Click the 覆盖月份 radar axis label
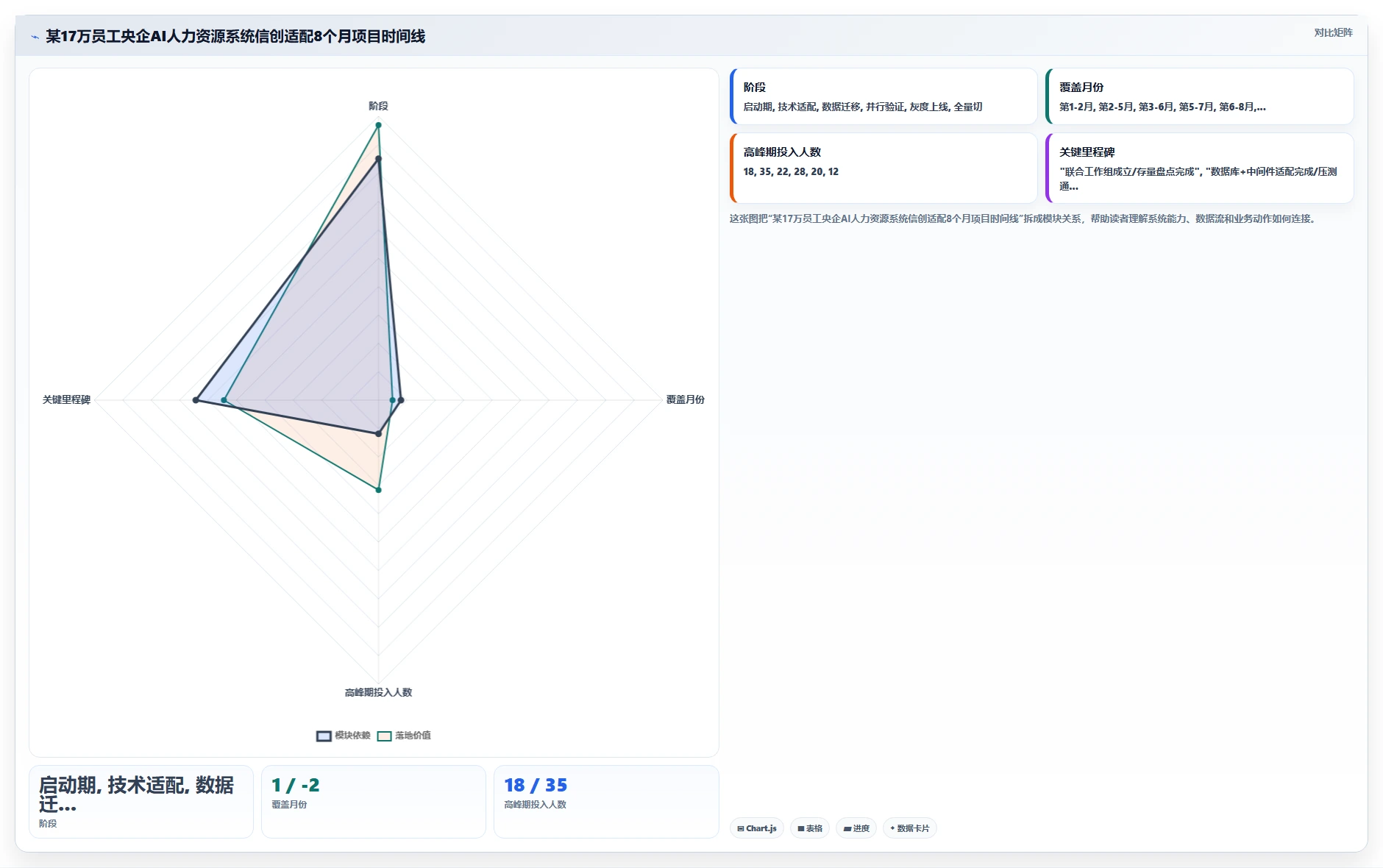Viewport: 1383px width, 868px height. [x=685, y=399]
